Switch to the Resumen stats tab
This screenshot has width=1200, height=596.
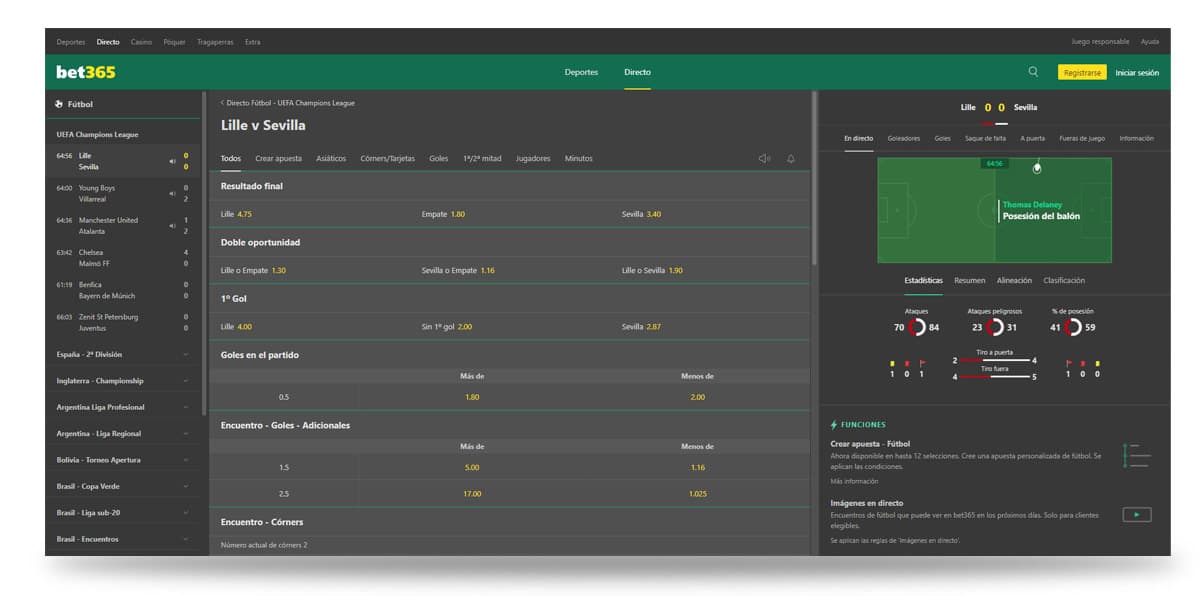click(969, 280)
